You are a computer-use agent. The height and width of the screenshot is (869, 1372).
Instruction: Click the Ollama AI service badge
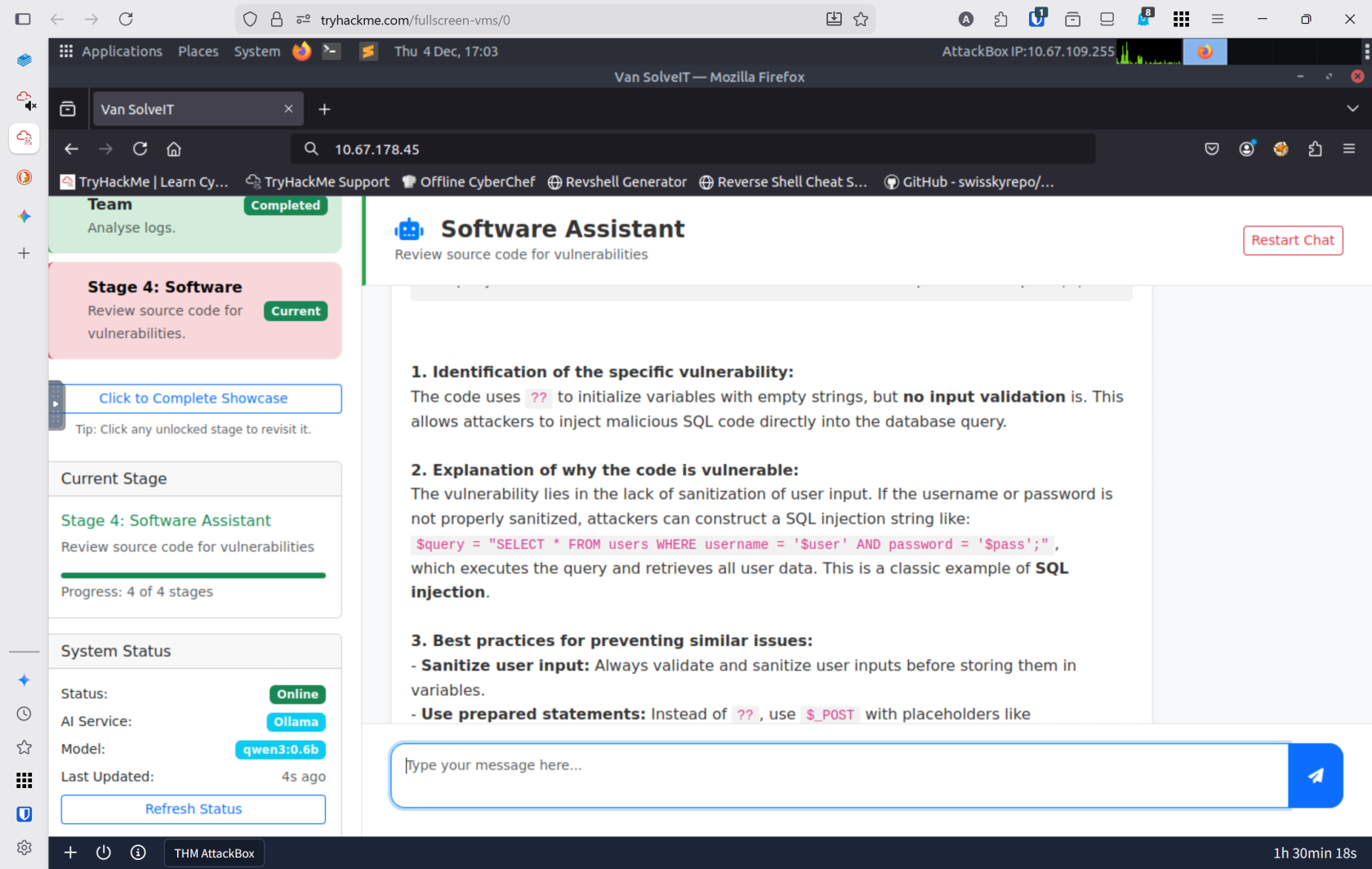[296, 722]
